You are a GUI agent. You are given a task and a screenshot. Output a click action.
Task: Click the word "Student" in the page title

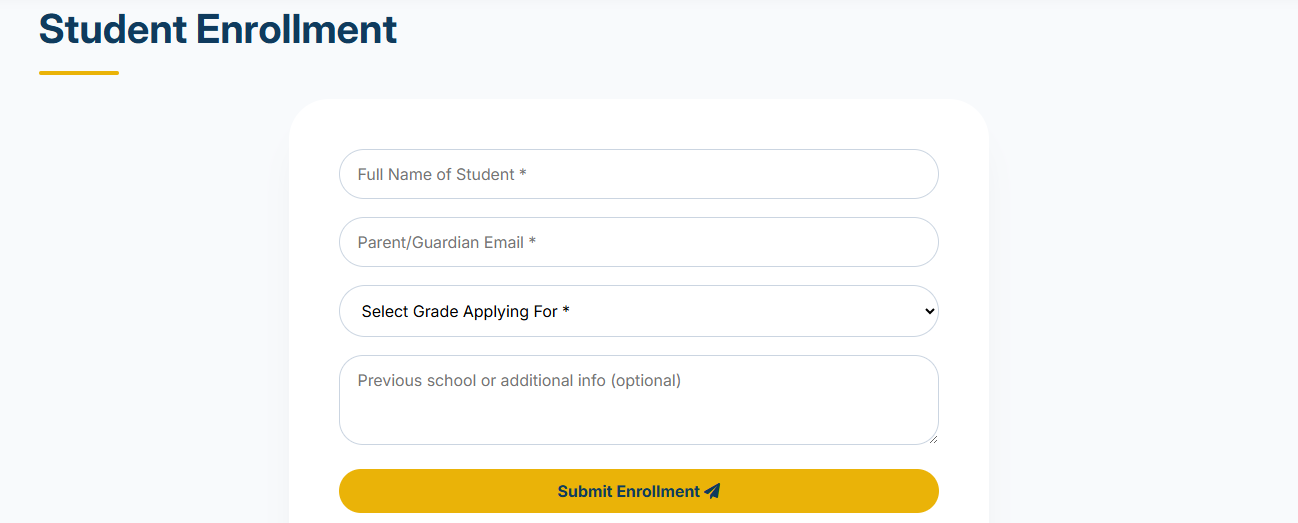coord(112,29)
